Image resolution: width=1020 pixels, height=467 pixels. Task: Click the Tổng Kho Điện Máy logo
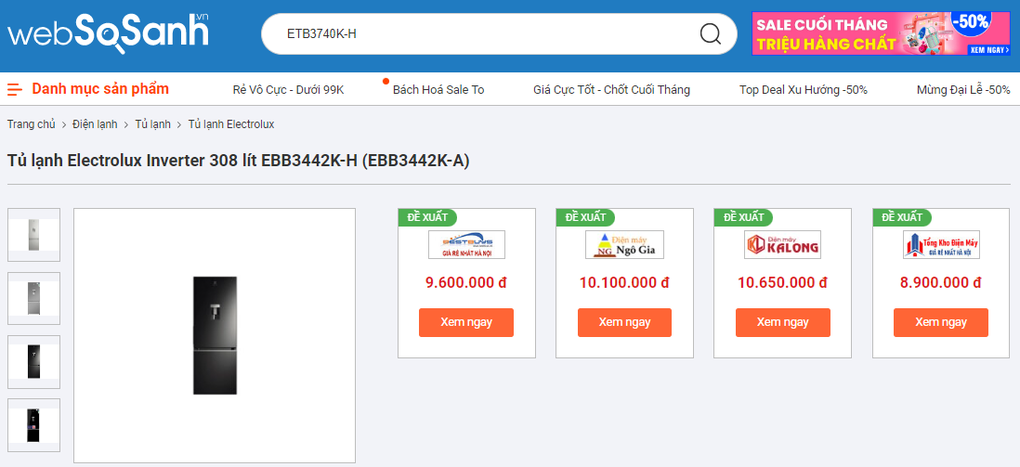(941, 245)
